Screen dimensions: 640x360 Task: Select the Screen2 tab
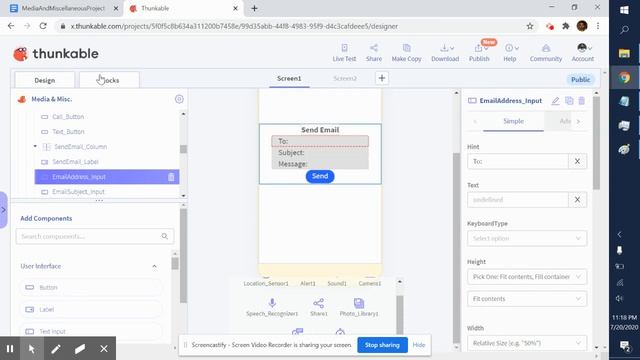point(345,78)
